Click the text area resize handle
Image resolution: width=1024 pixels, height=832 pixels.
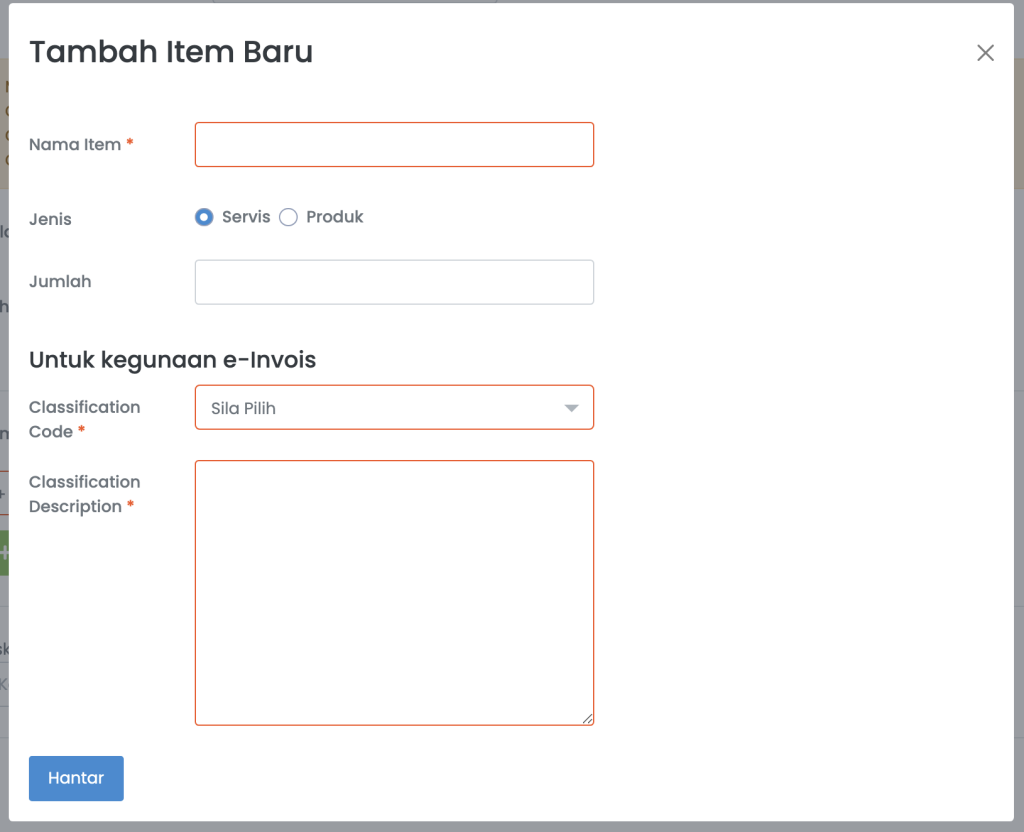point(588,718)
